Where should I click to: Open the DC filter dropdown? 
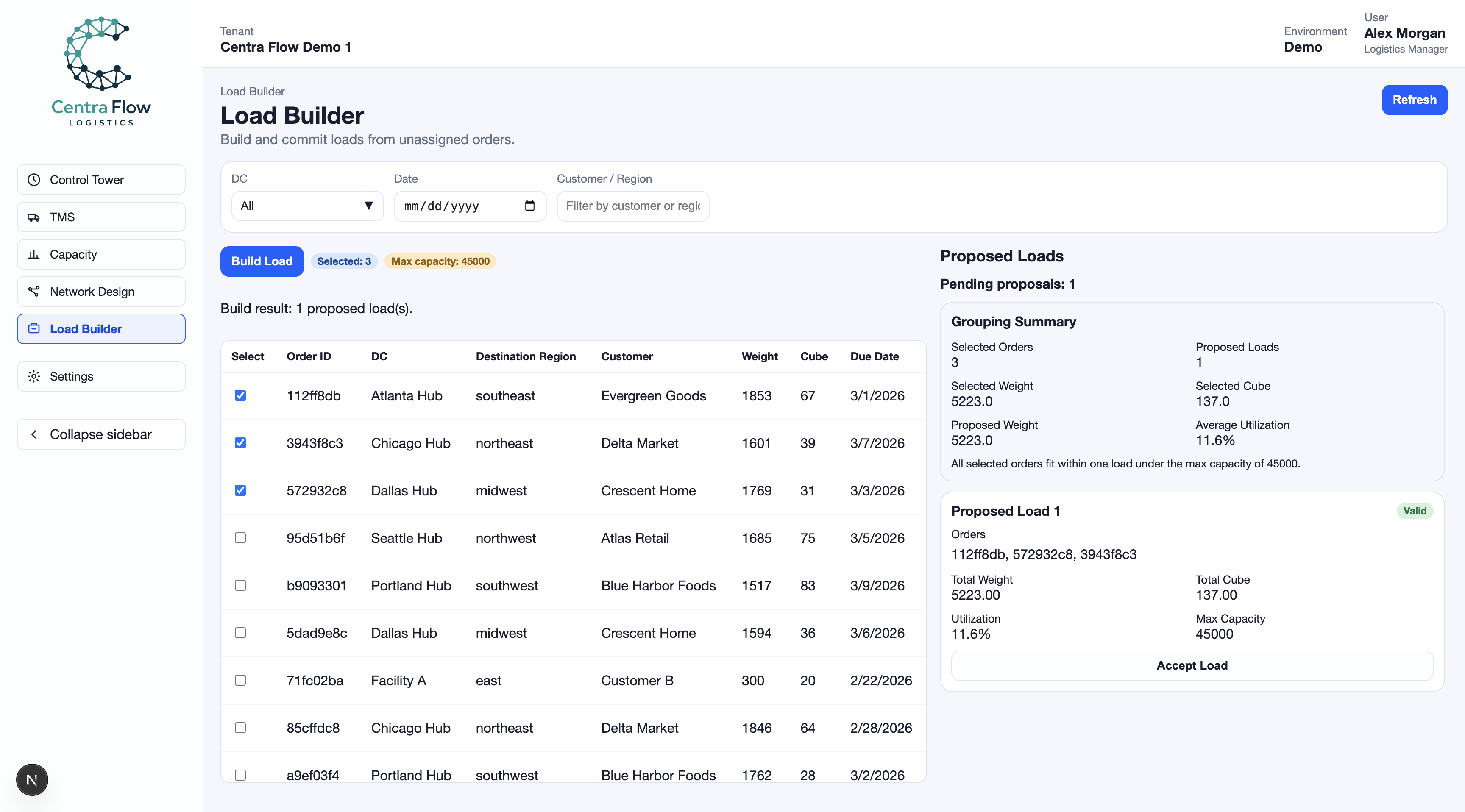tap(307, 206)
